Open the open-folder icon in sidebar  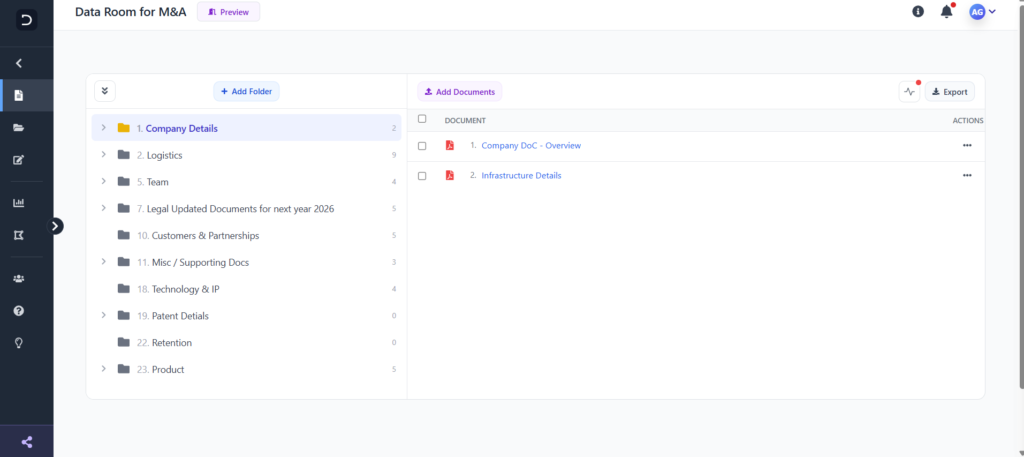pos(19,128)
